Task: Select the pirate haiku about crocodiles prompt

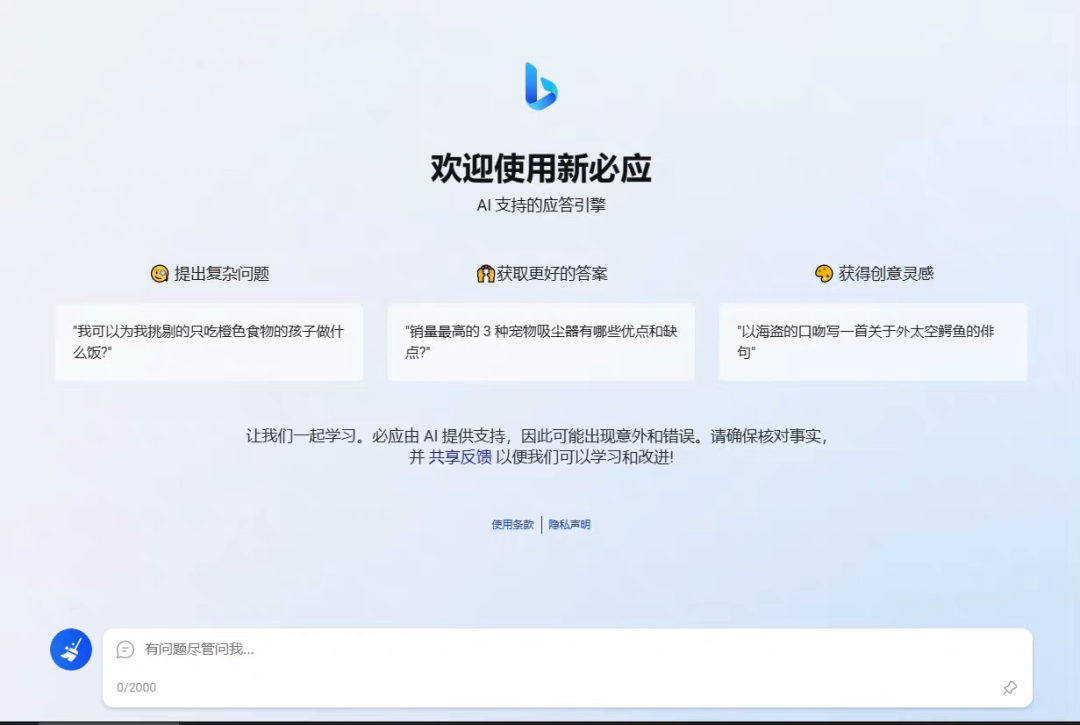Action: 873,342
